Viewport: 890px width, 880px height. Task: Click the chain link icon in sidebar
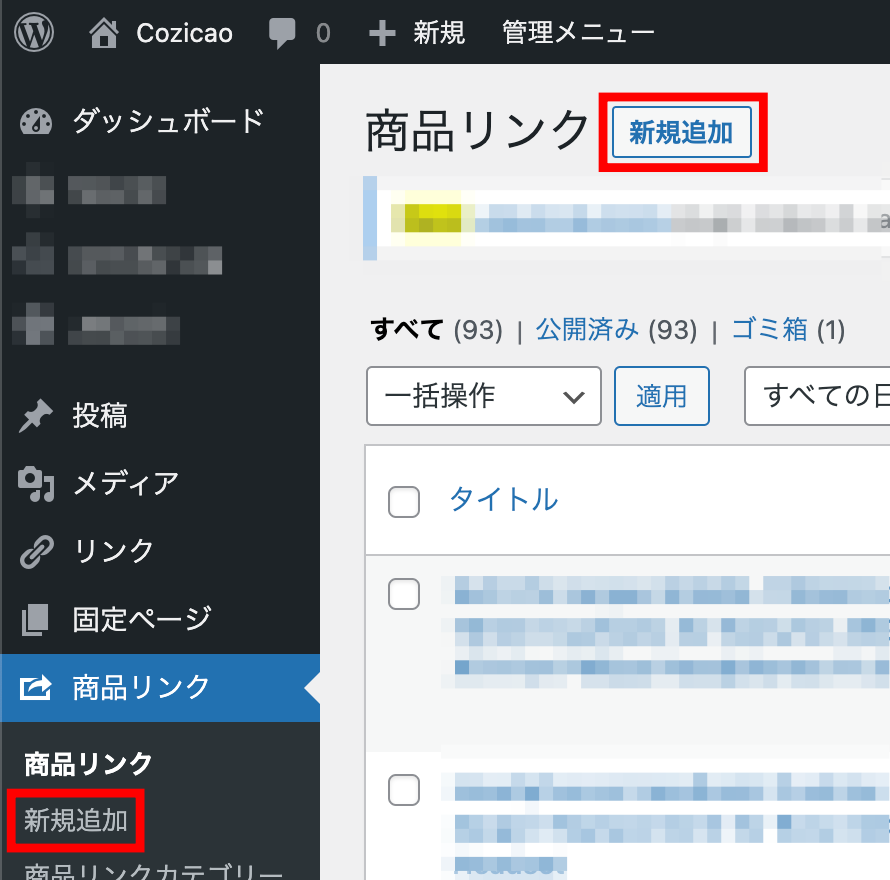pyautogui.click(x=37, y=551)
